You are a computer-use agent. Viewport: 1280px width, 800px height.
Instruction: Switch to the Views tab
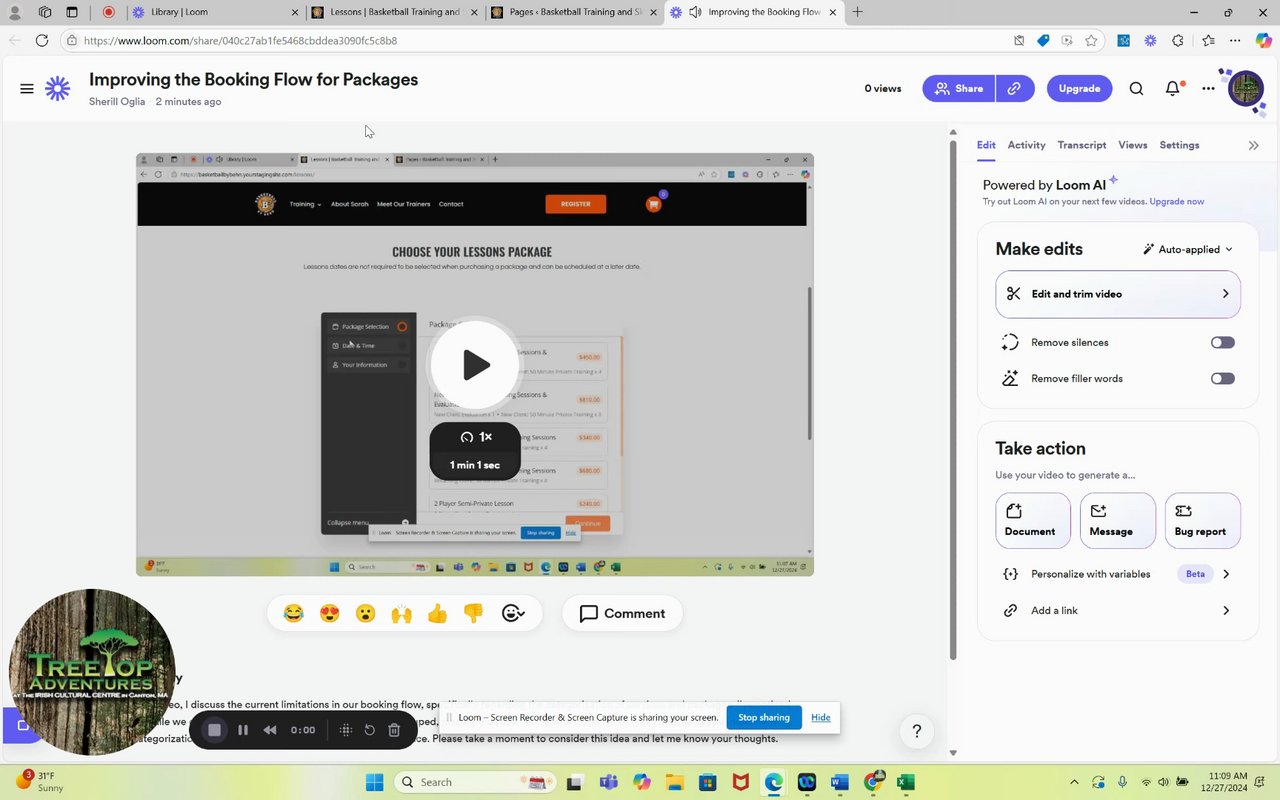(x=1133, y=145)
